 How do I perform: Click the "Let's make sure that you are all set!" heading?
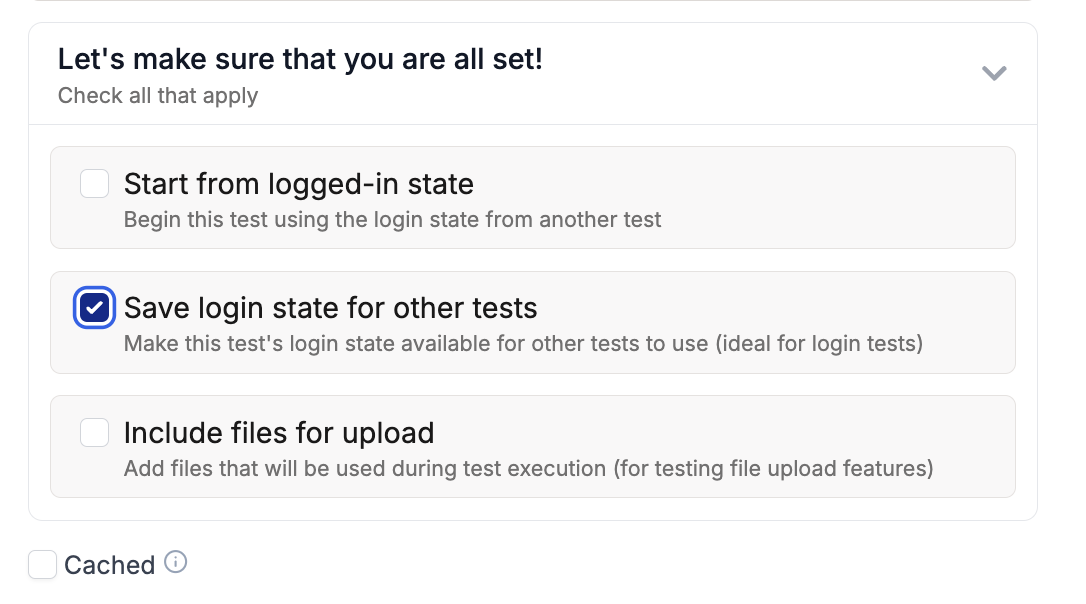point(300,59)
